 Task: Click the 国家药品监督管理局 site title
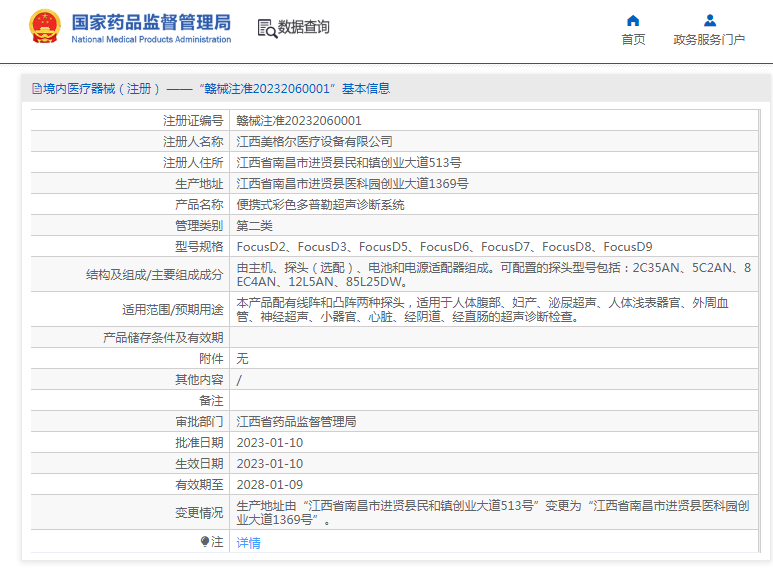pos(151,21)
